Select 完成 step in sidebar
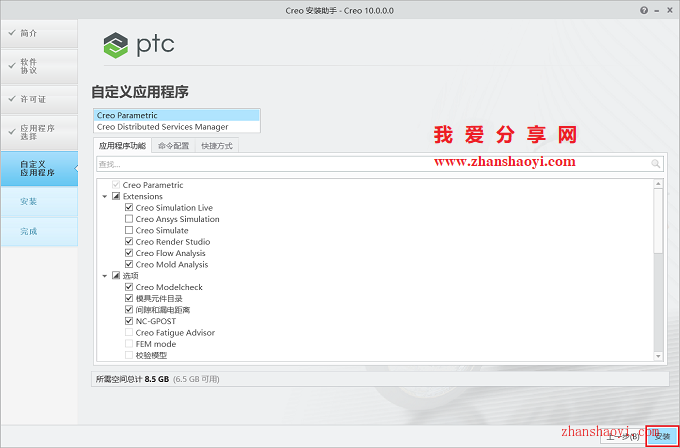680x448 pixels. pos(39,232)
